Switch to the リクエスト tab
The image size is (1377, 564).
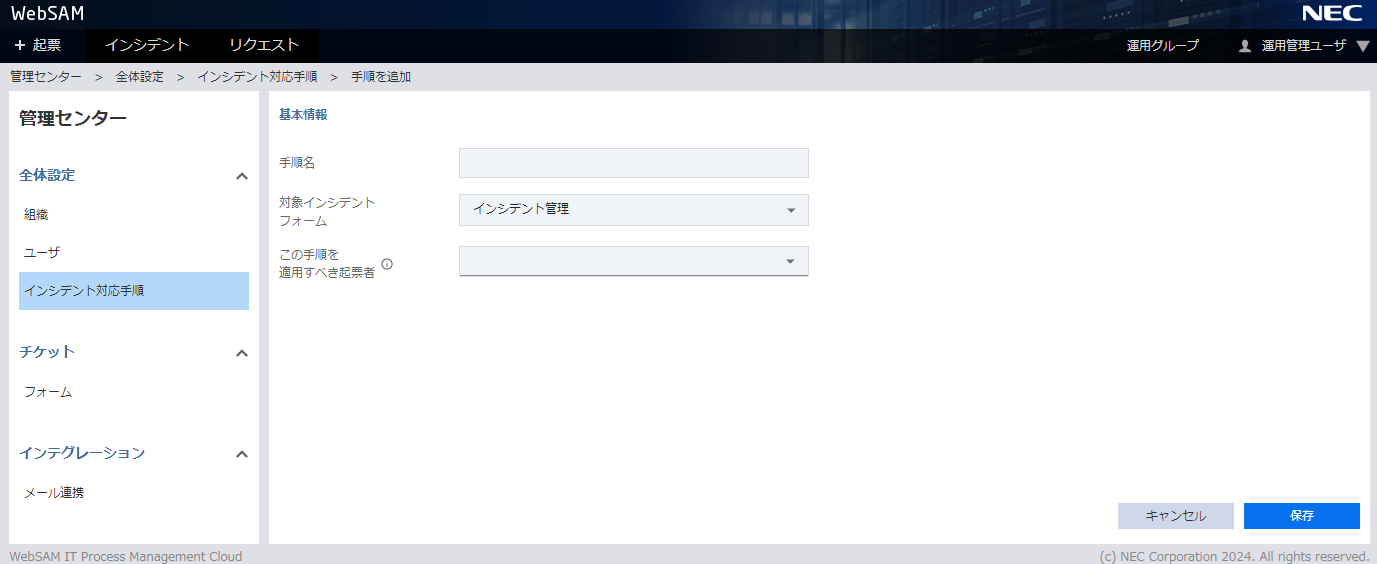coord(264,45)
